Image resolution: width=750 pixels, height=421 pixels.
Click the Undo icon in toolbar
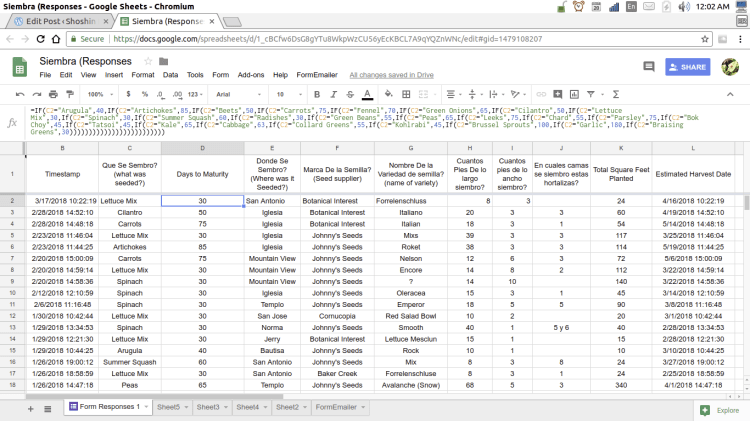coord(19,93)
